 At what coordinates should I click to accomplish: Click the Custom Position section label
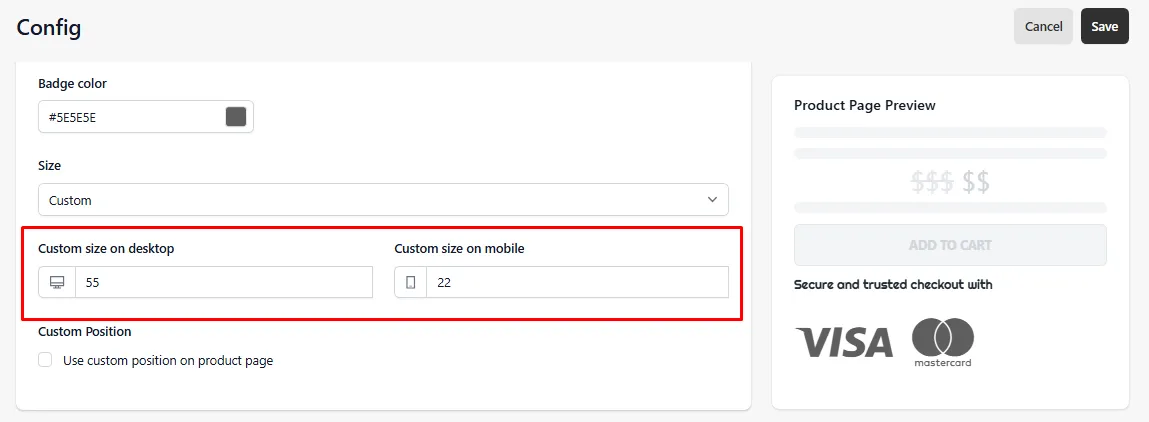coord(85,332)
